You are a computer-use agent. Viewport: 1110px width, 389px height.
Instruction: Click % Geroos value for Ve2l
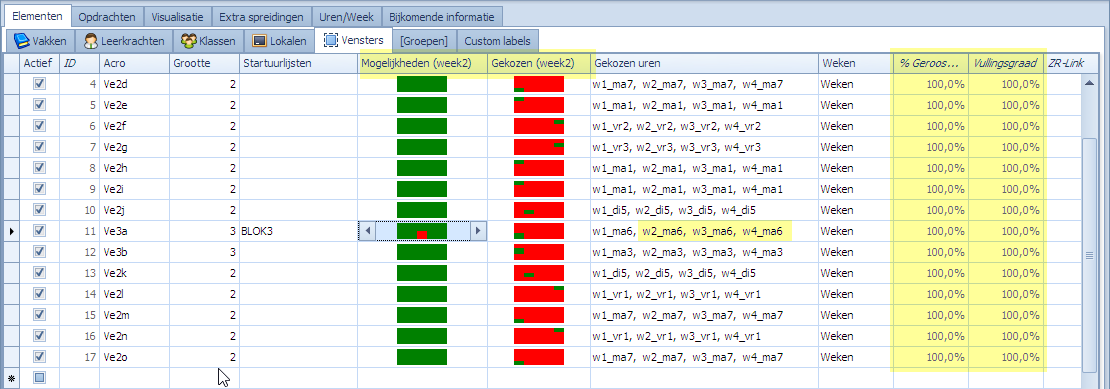click(930, 294)
